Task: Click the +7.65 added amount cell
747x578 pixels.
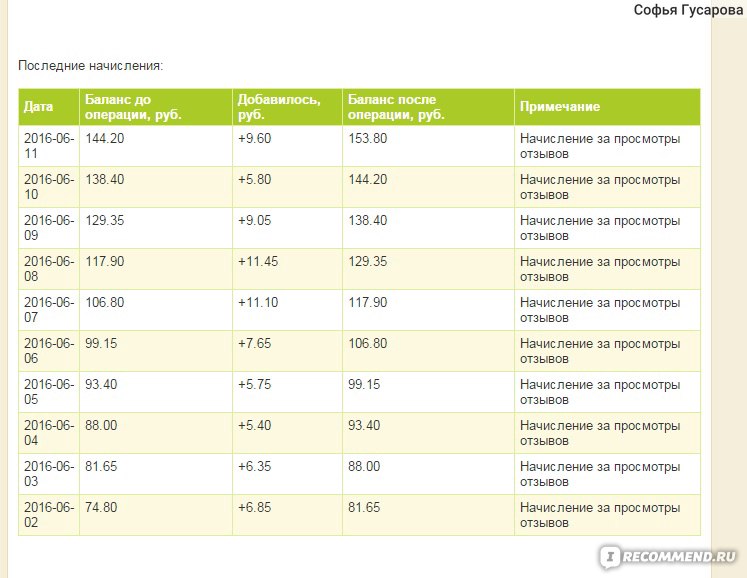Action: point(287,351)
